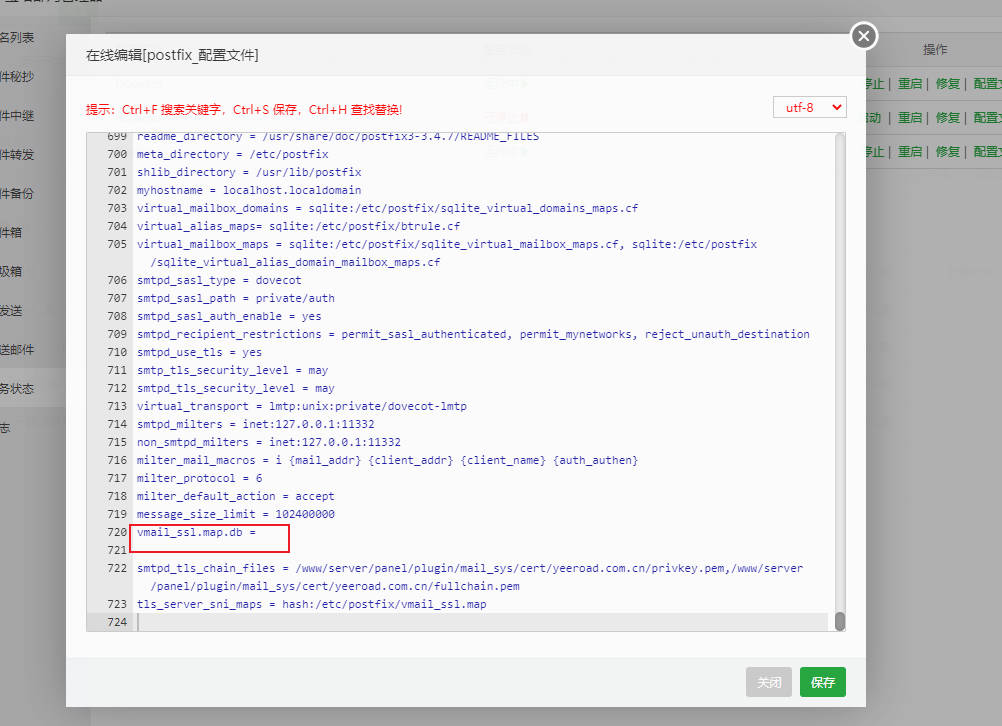Image resolution: width=1002 pixels, height=726 pixels.
Task: Click the vmail_ssl.map.db = line
Action: pos(196,532)
